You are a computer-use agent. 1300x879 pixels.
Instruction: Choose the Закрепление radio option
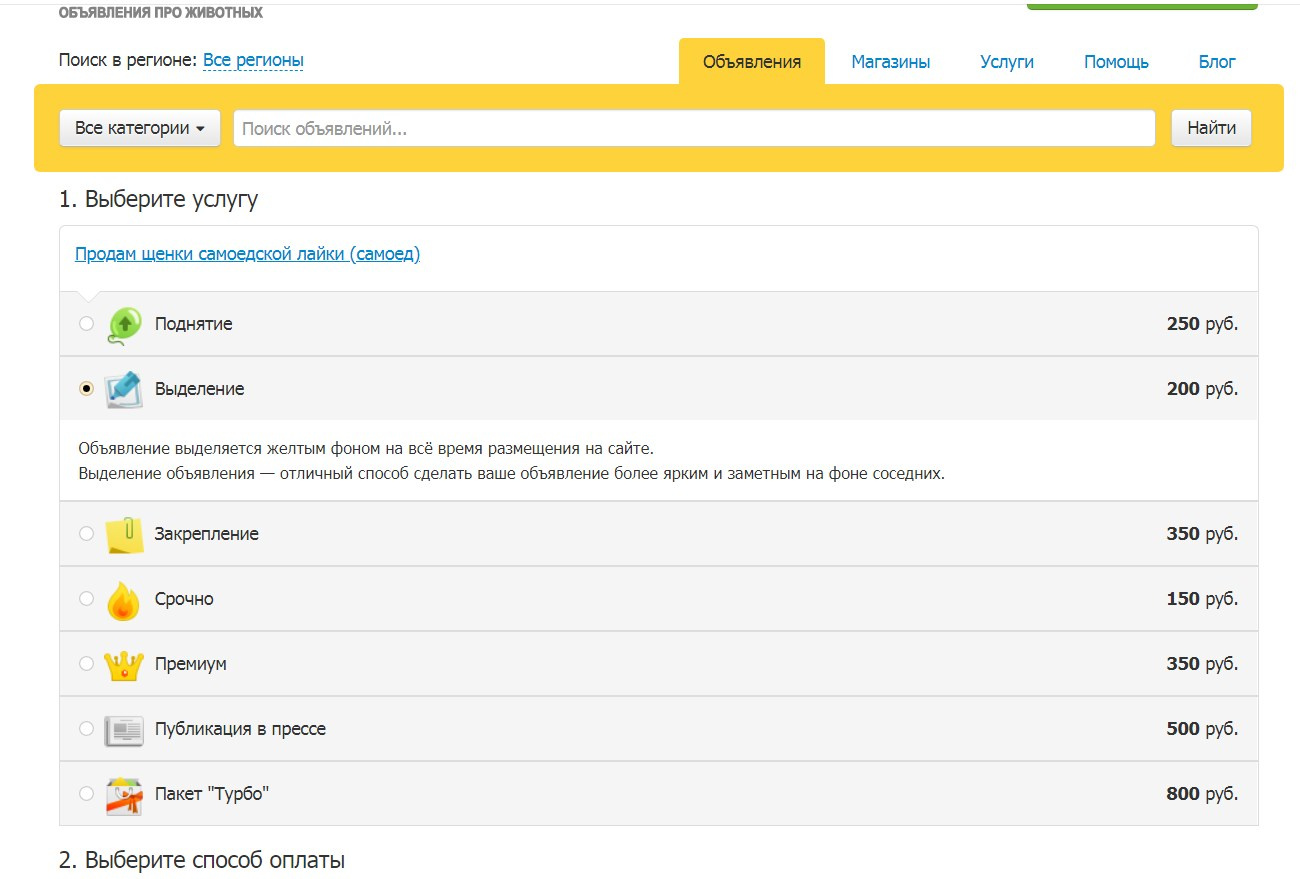[x=86, y=534]
